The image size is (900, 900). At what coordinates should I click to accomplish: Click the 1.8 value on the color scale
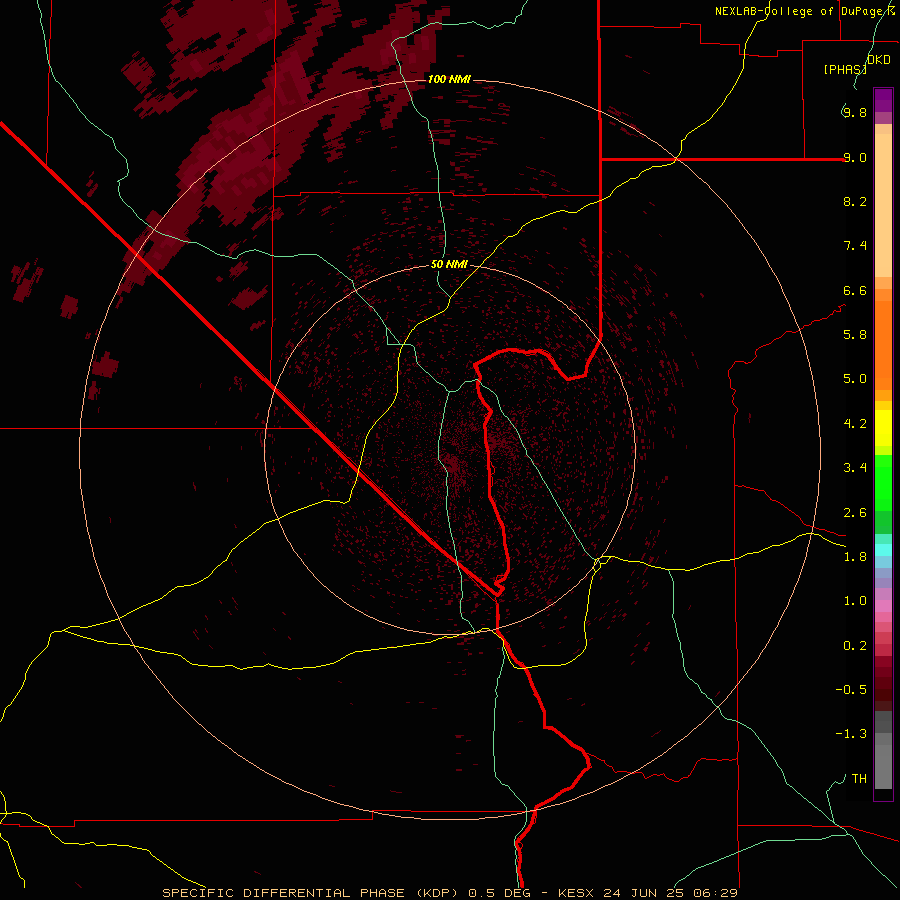pos(855,557)
